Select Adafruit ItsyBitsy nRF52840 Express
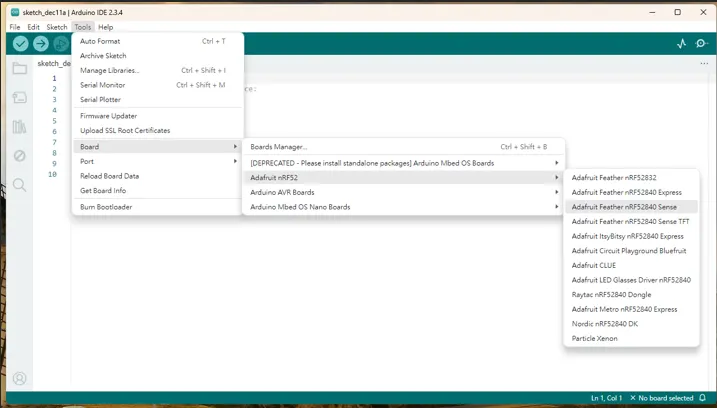This screenshot has height=408, width=717. (631, 236)
